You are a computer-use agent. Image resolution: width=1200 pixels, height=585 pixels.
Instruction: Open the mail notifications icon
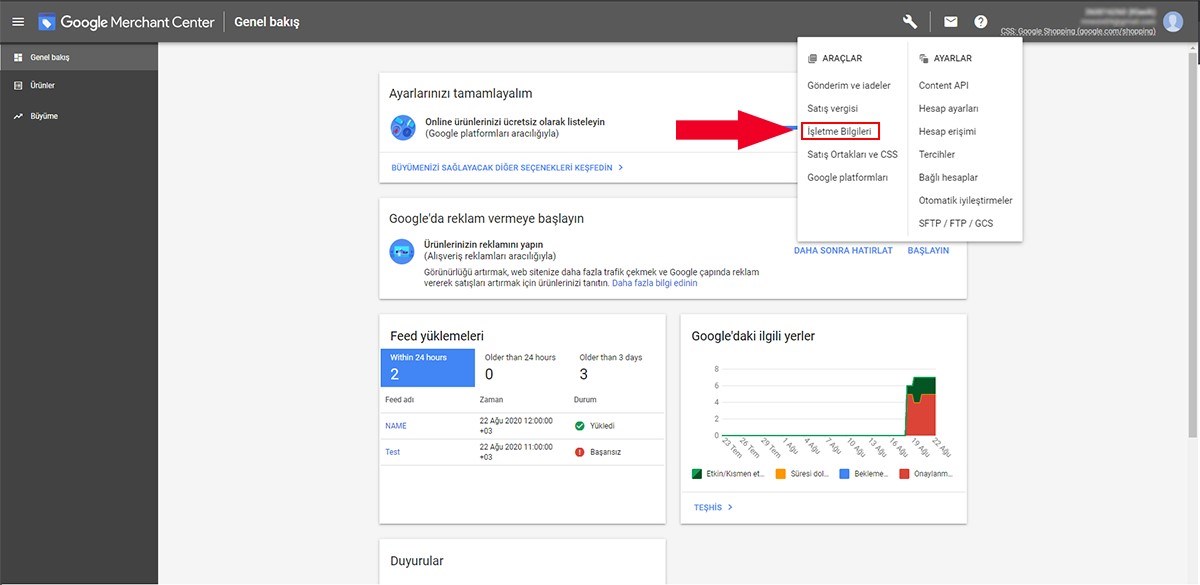(950, 21)
